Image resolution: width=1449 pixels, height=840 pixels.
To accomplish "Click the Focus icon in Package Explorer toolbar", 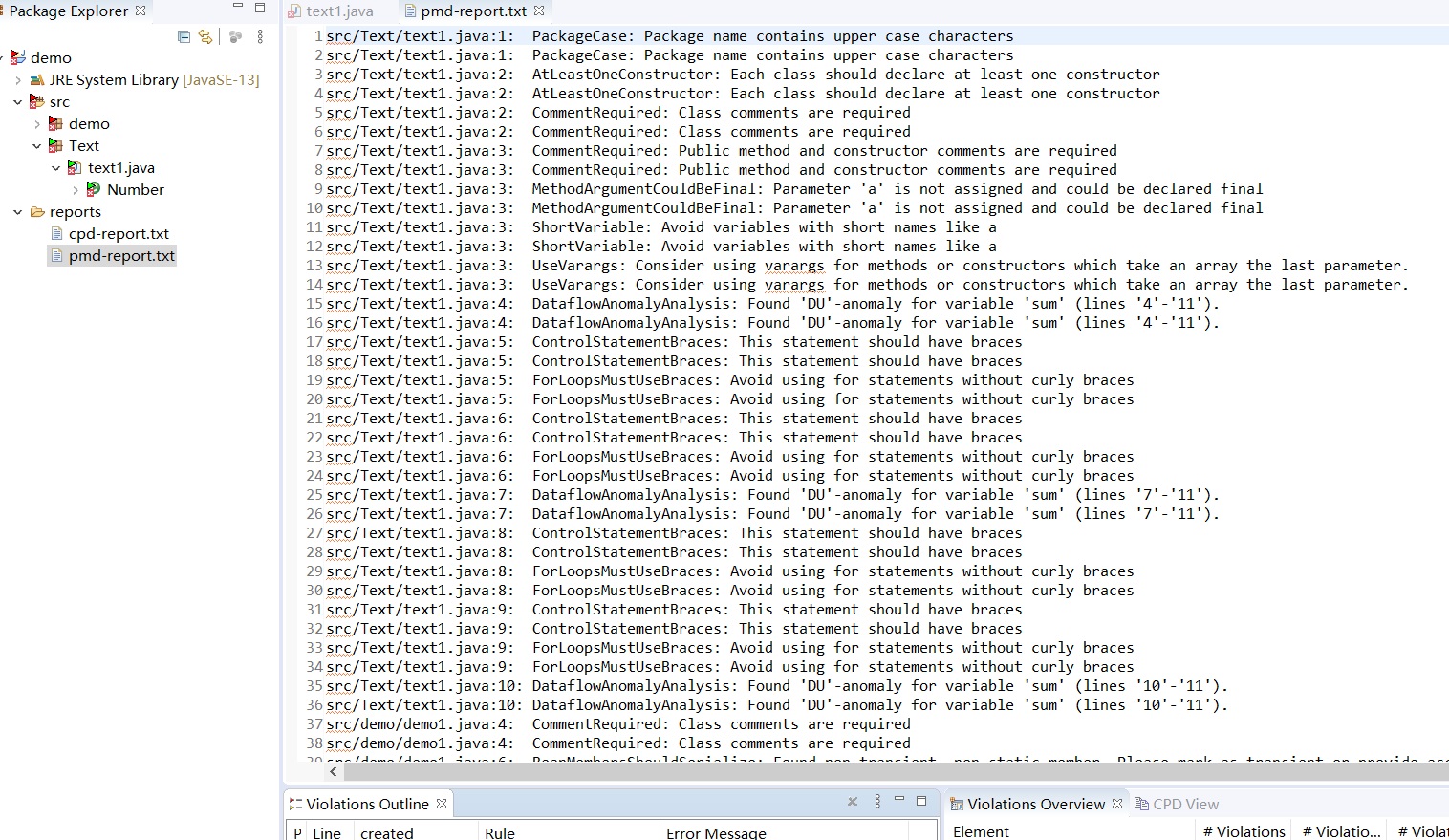I will [x=235, y=36].
